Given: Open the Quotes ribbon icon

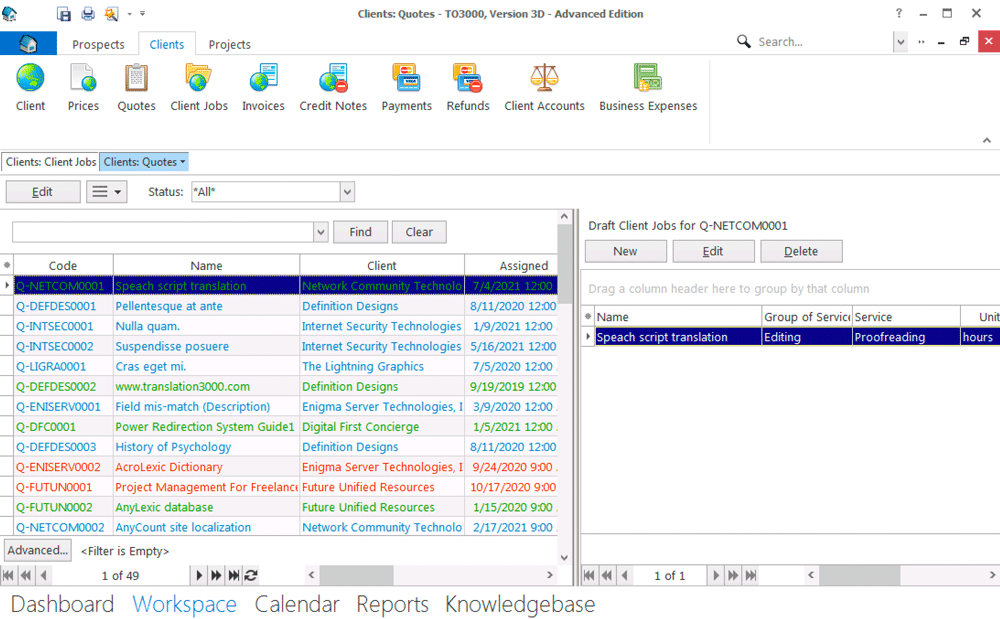Looking at the screenshot, I should tap(136, 87).
